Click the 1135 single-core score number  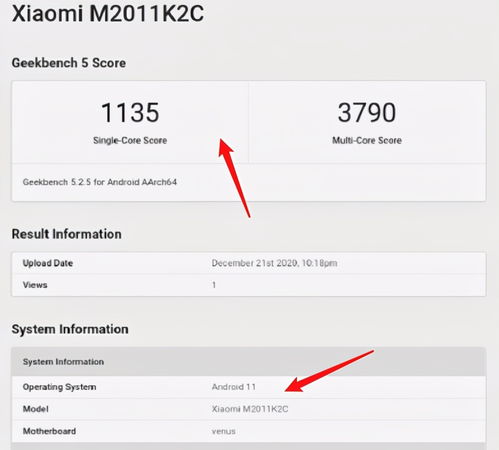pos(130,112)
